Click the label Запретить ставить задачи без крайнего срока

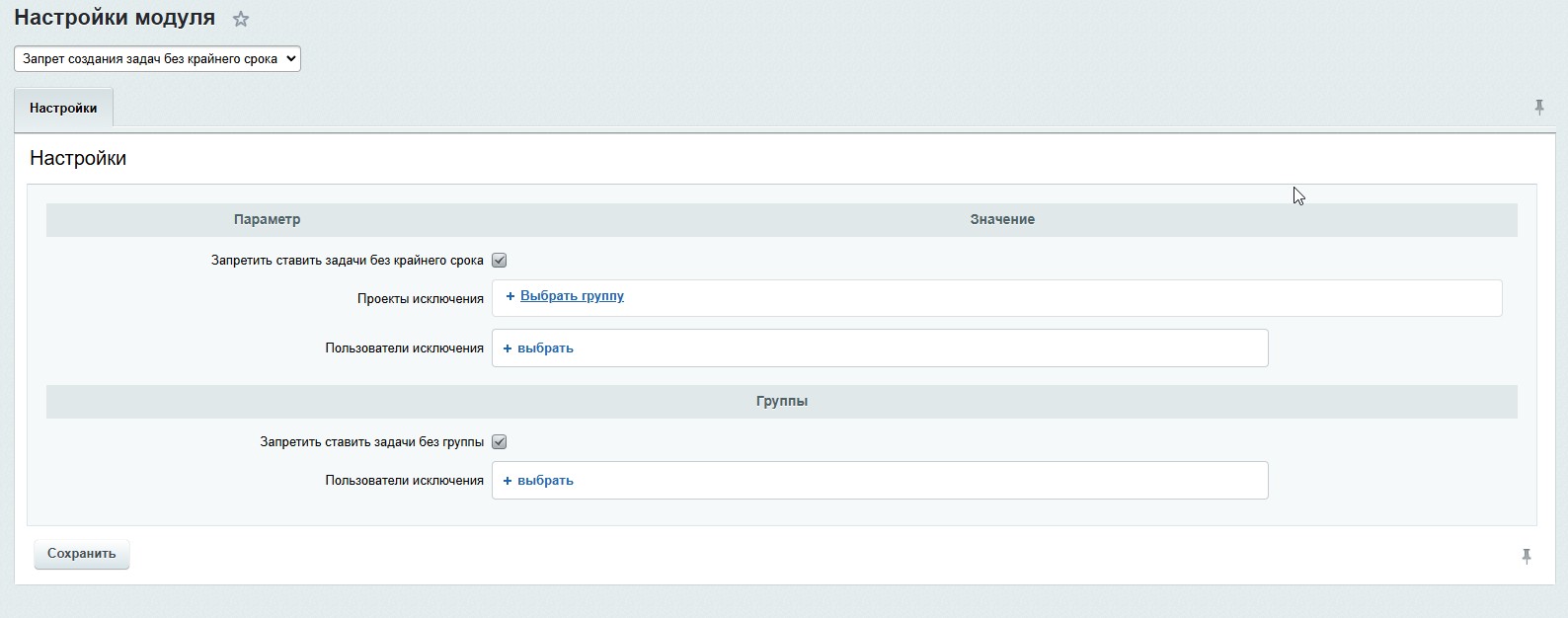click(347, 261)
